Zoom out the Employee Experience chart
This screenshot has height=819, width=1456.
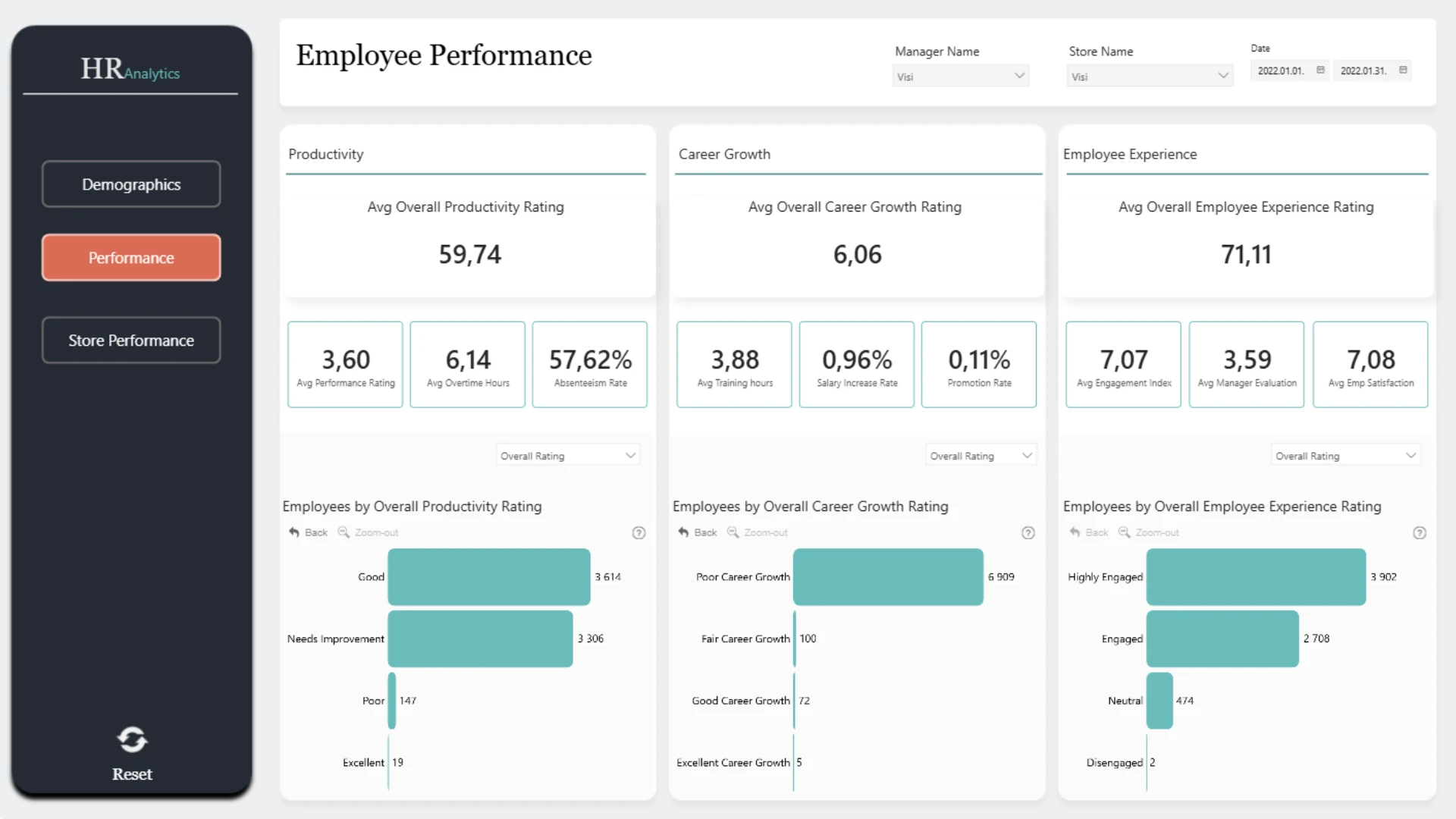pyautogui.click(x=1125, y=532)
